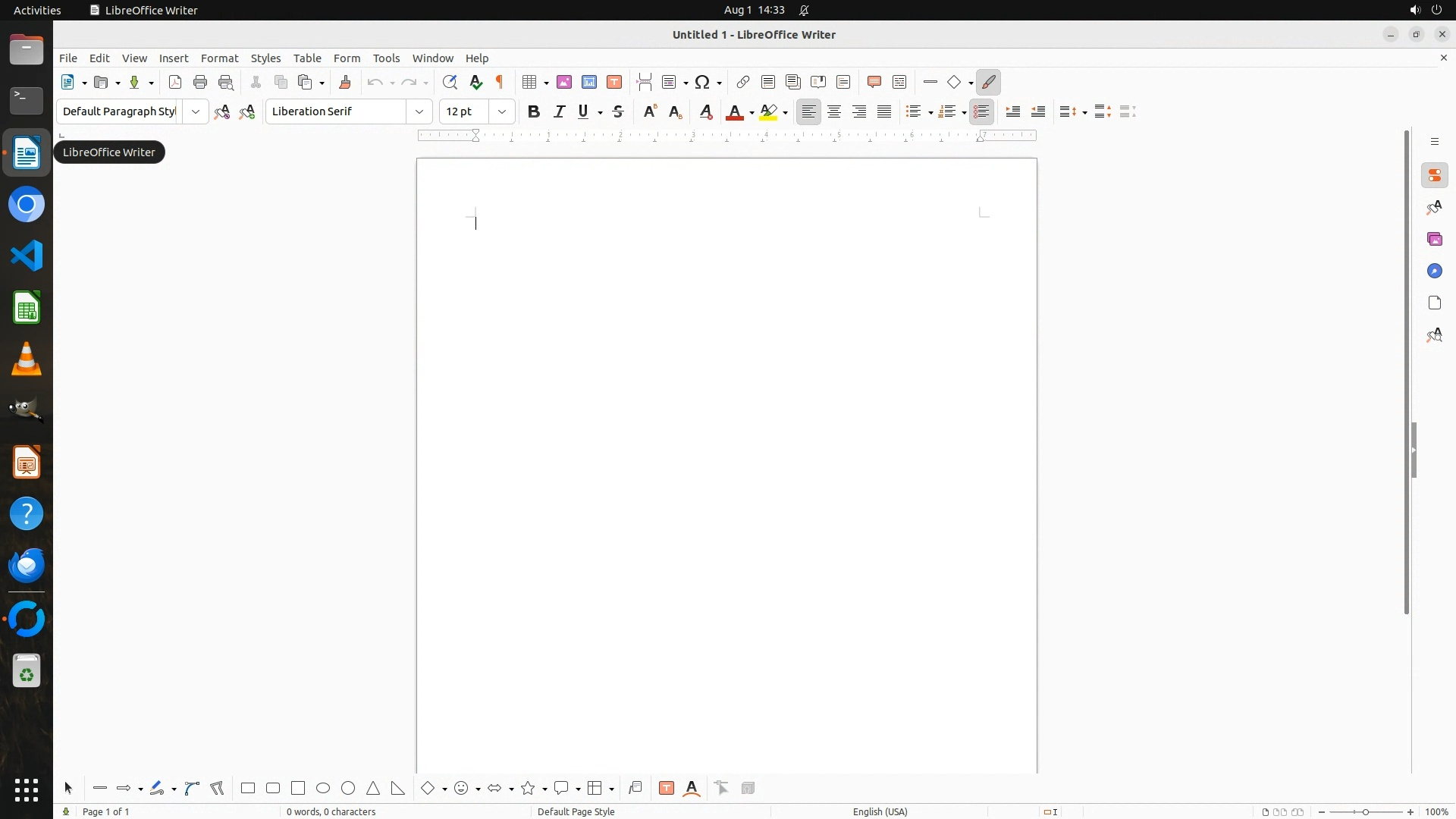Open paragraph style dropdown list
This screenshot has width=1456, height=819.
pyautogui.click(x=196, y=111)
